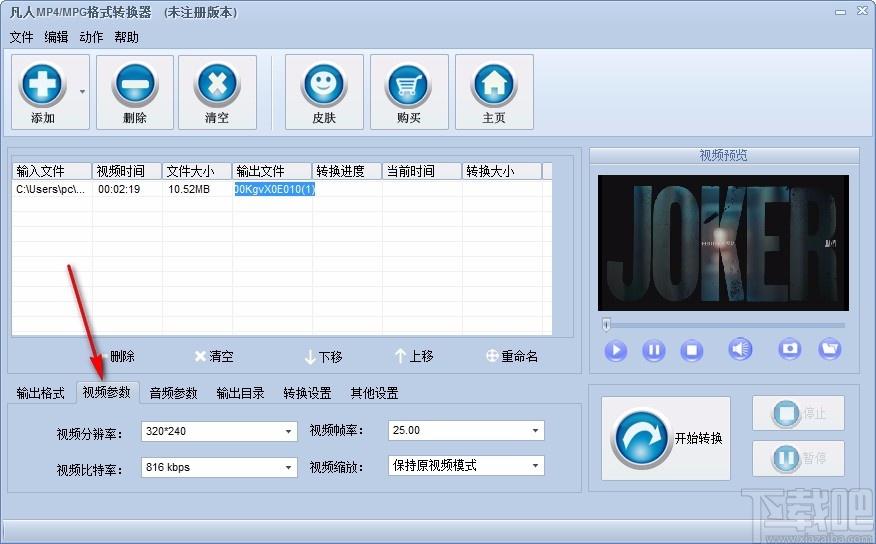The height and width of the screenshot is (544, 876).
Task: Click the 删除 minus toolbar icon
Action: [x=135, y=84]
